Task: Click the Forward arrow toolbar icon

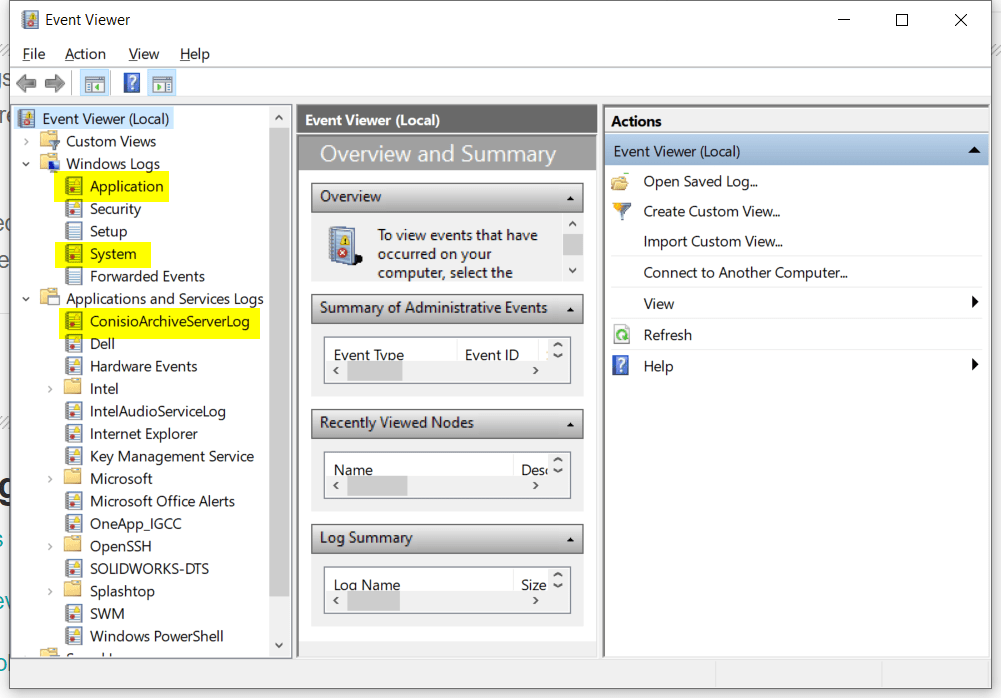Action: click(55, 83)
